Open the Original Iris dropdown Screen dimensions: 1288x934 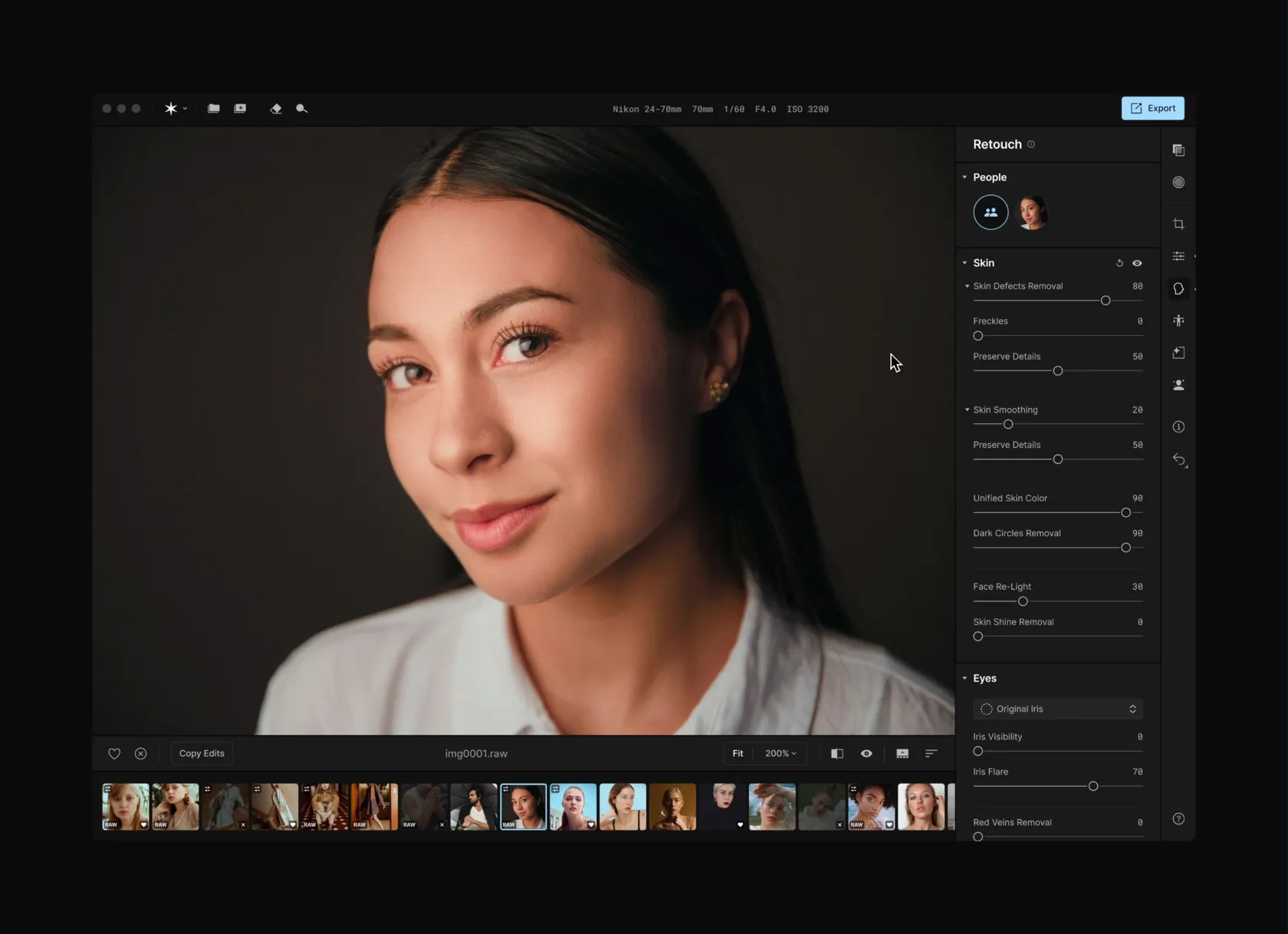tap(1058, 709)
